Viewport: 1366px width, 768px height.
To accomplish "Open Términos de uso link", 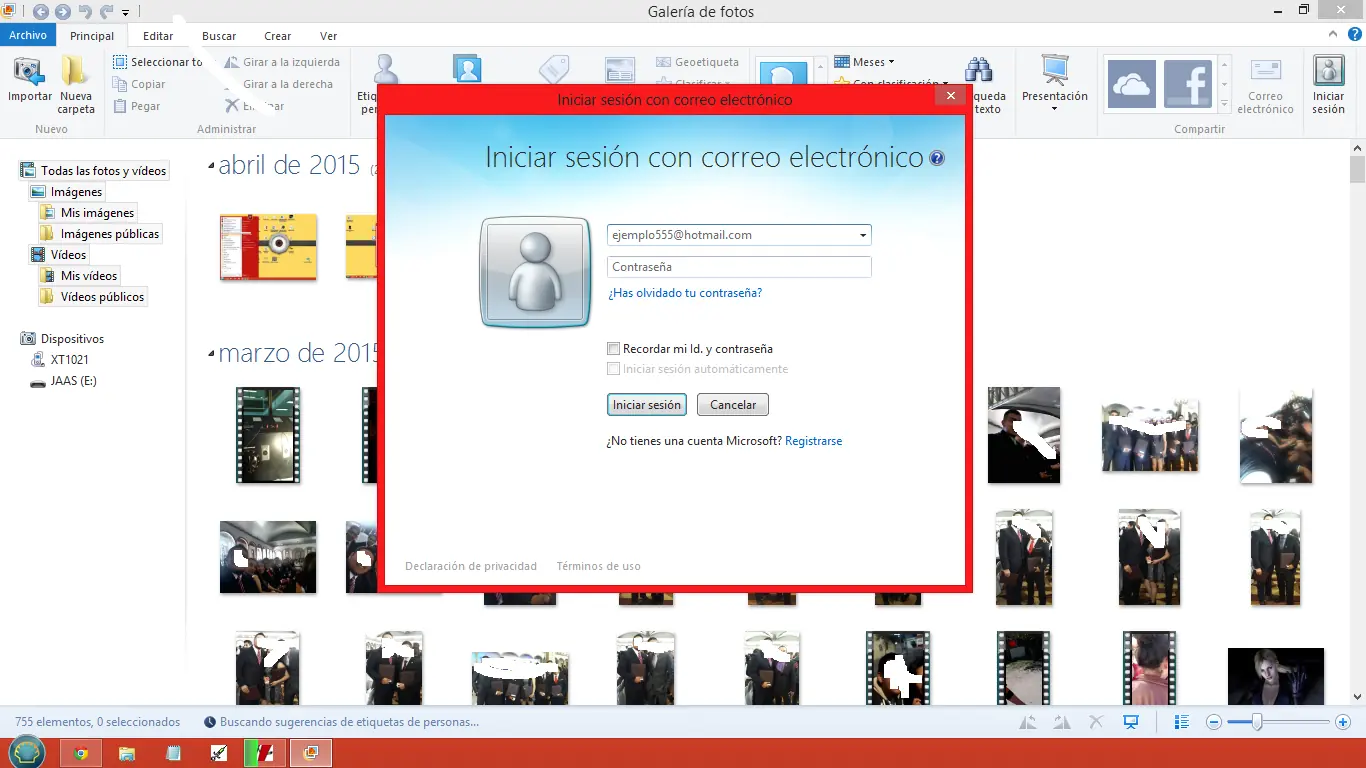I will tap(599, 566).
